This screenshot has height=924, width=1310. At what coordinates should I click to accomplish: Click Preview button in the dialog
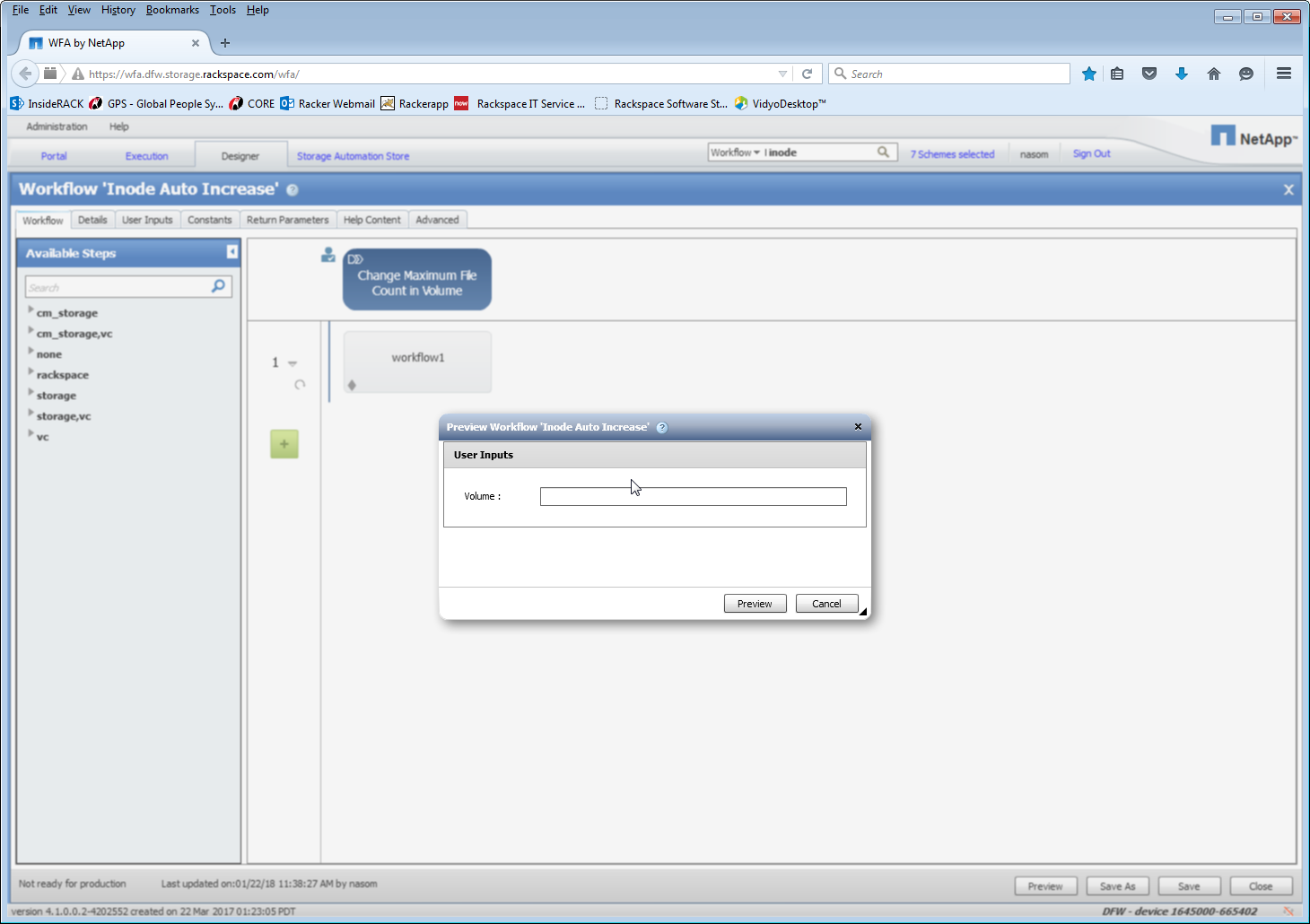(755, 604)
